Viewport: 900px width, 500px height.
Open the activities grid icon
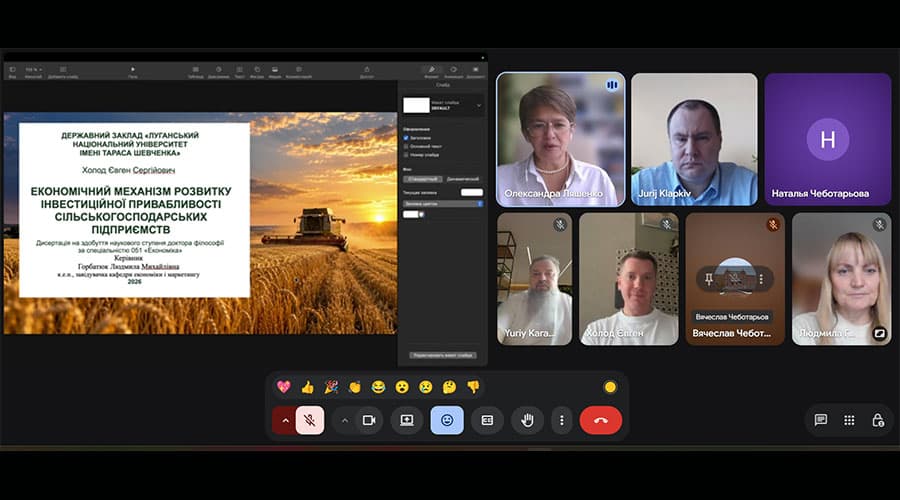pyautogui.click(x=849, y=420)
